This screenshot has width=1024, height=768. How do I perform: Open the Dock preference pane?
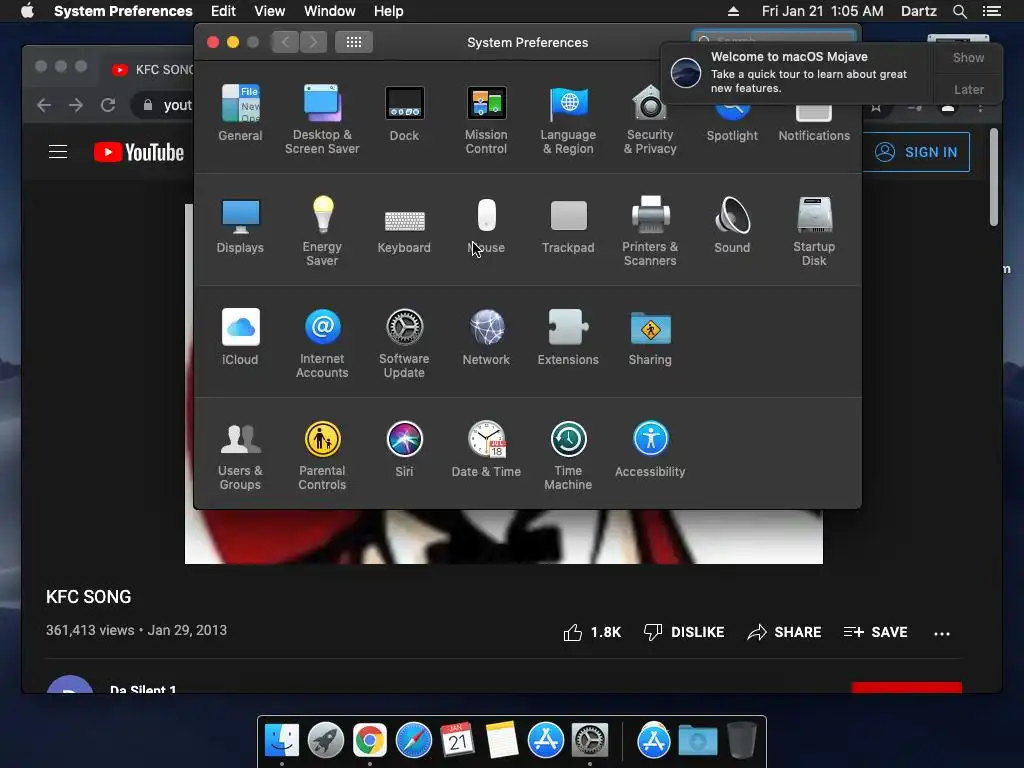coord(404,112)
